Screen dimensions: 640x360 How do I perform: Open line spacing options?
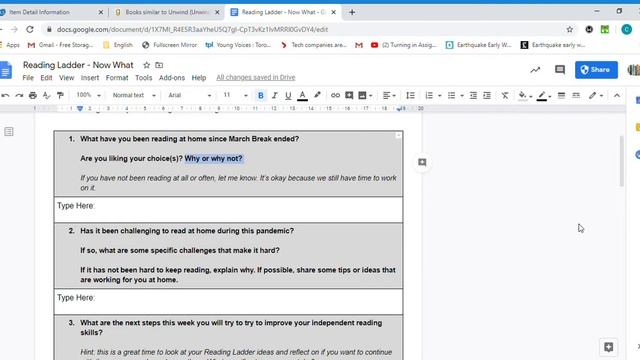click(x=410, y=96)
